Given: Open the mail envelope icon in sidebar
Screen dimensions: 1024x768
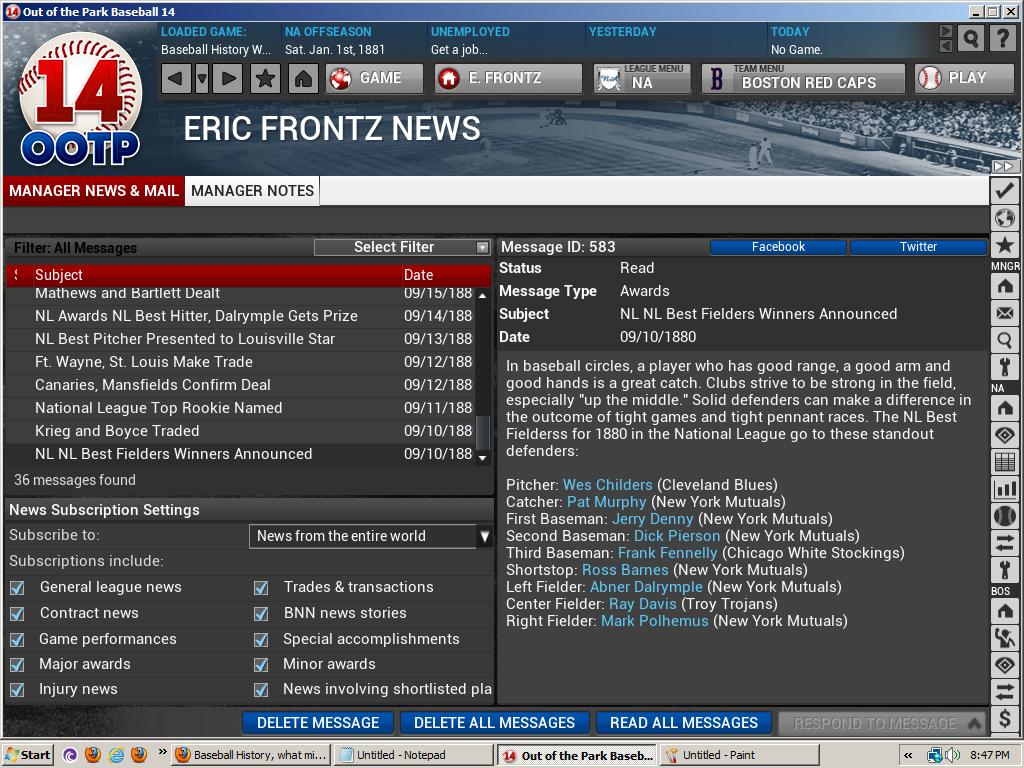Looking at the screenshot, I should [x=1004, y=313].
